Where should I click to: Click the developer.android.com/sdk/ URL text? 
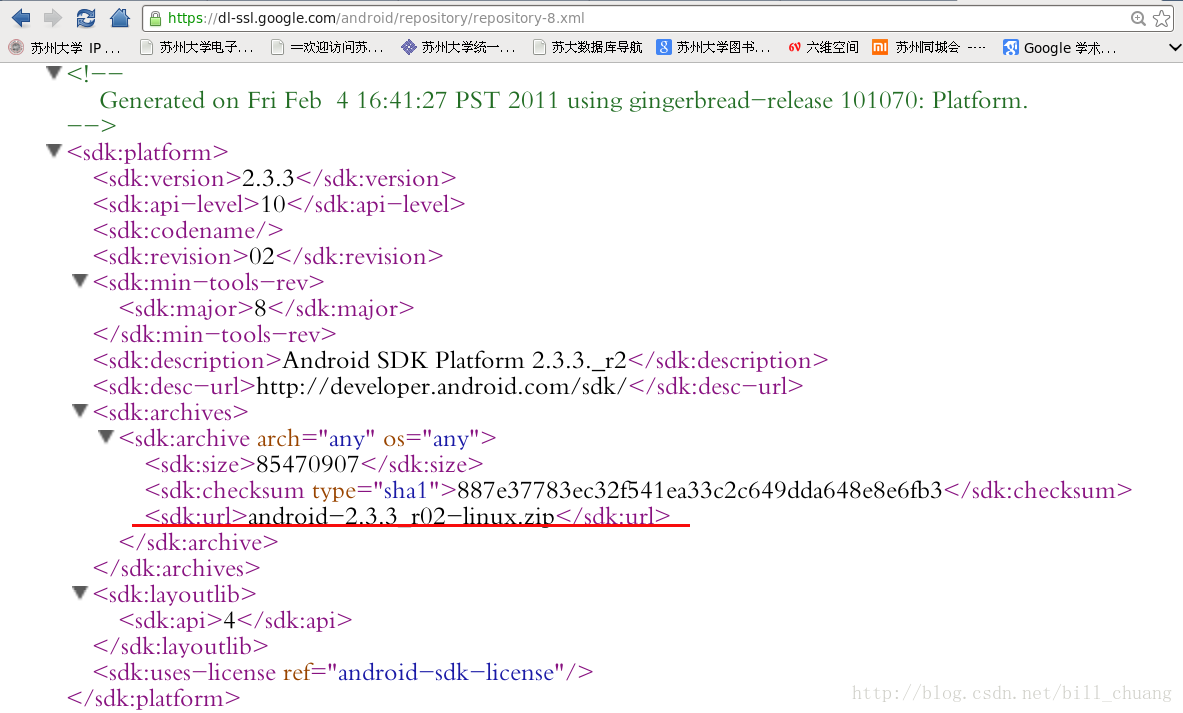(x=441, y=387)
